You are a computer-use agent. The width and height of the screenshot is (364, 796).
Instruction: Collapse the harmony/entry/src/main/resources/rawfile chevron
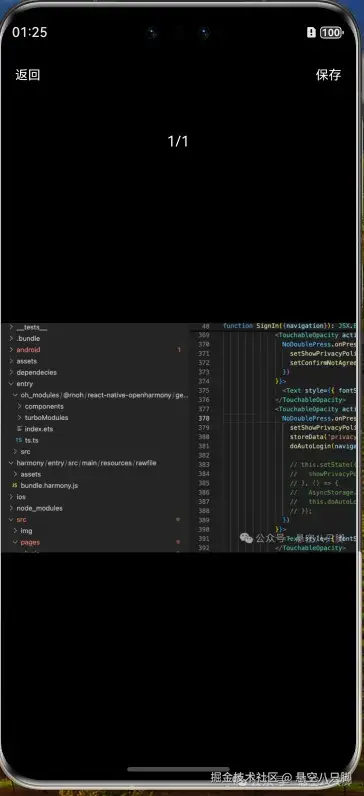point(11,463)
